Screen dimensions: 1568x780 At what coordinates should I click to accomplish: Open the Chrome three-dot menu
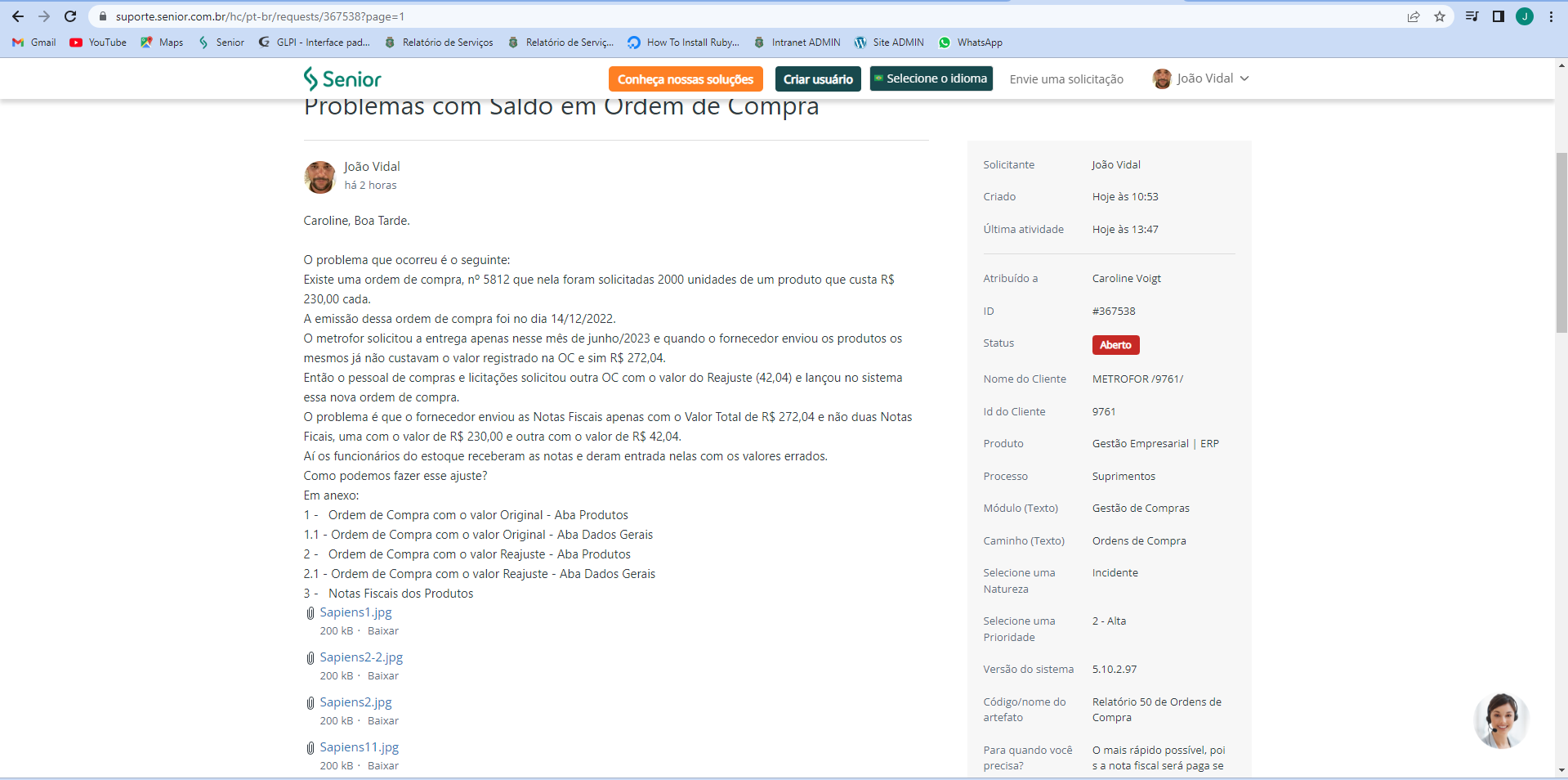1551,16
